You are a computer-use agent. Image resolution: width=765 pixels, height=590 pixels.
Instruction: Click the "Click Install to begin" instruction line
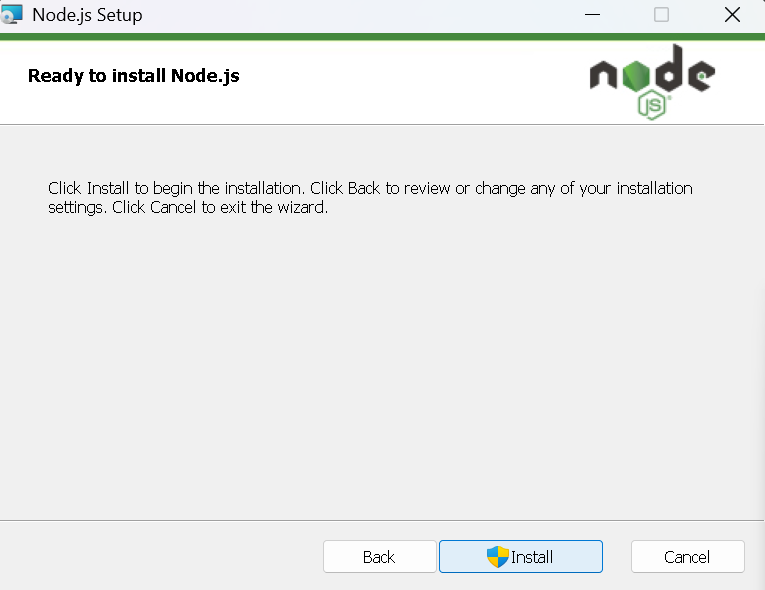click(370, 188)
